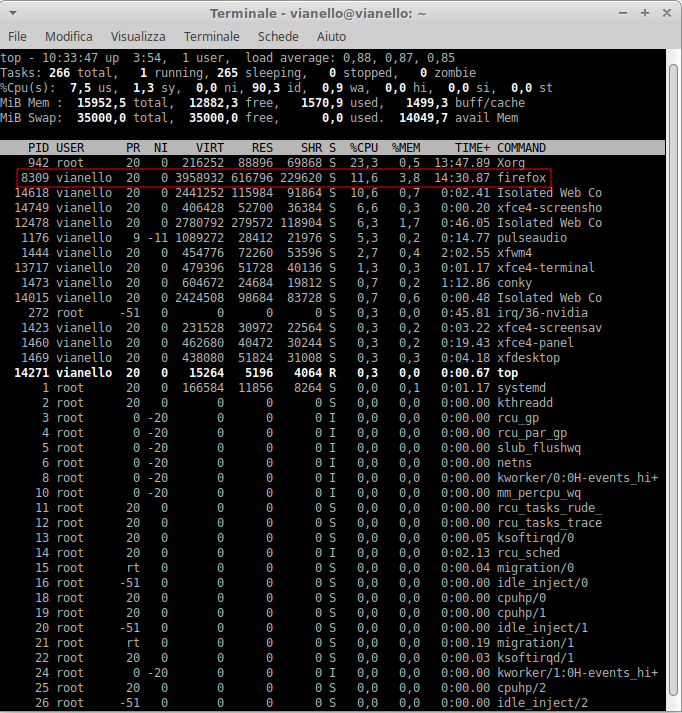This screenshot has height=713, width=682.
Task: Click the cpuhp/2 process name
Action: click(522, 688)
